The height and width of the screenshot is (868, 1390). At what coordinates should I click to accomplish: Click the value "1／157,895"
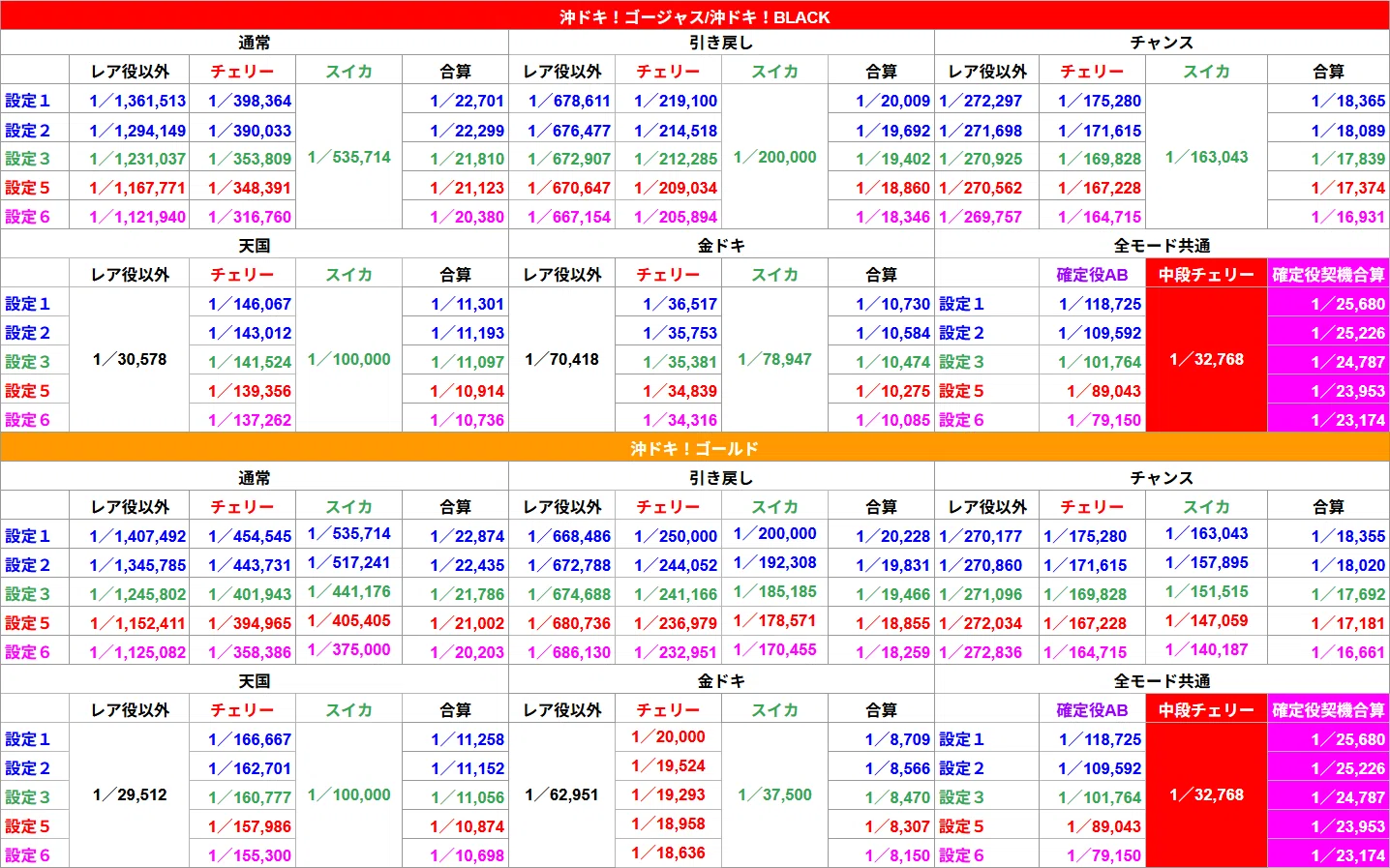[x=1206, y=562]
